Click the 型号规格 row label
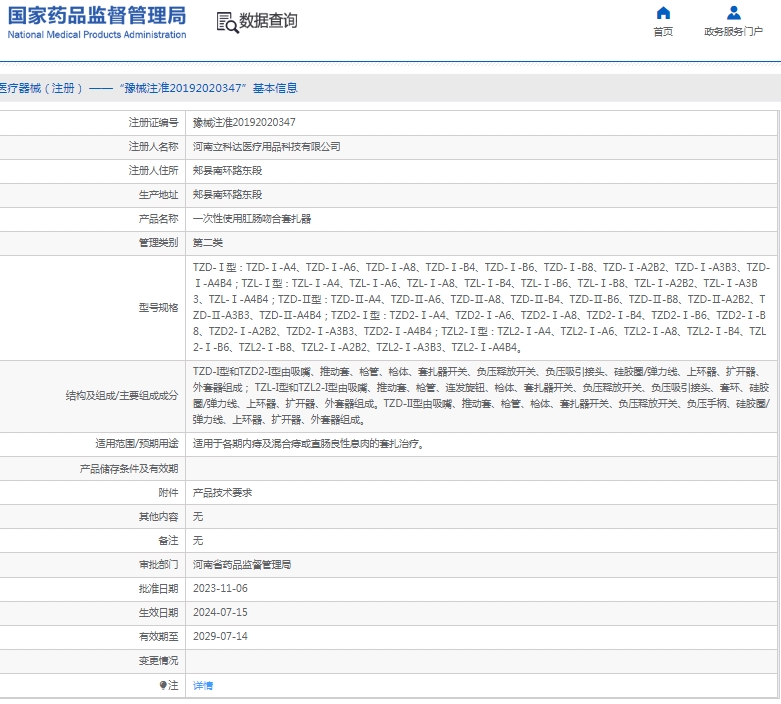The width and height of the screenshot is (781, 704). coord(158,307)
